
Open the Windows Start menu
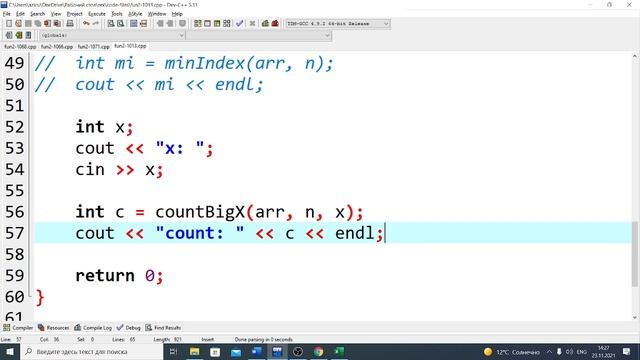[x=10, y=352]
